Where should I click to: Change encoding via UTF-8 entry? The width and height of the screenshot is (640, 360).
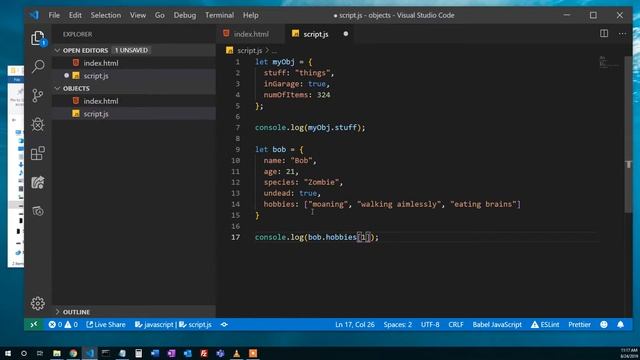(430, 324)
